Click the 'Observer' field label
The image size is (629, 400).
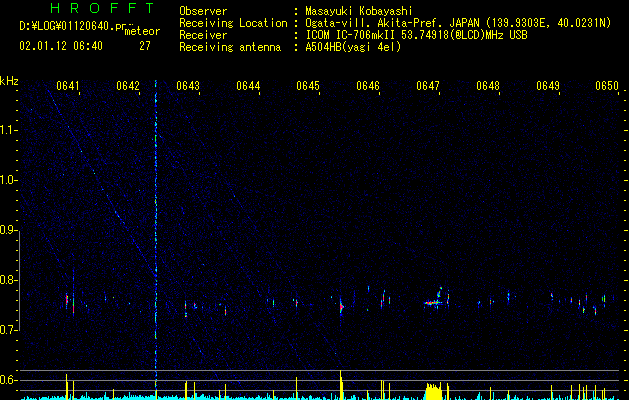point(203,11)
